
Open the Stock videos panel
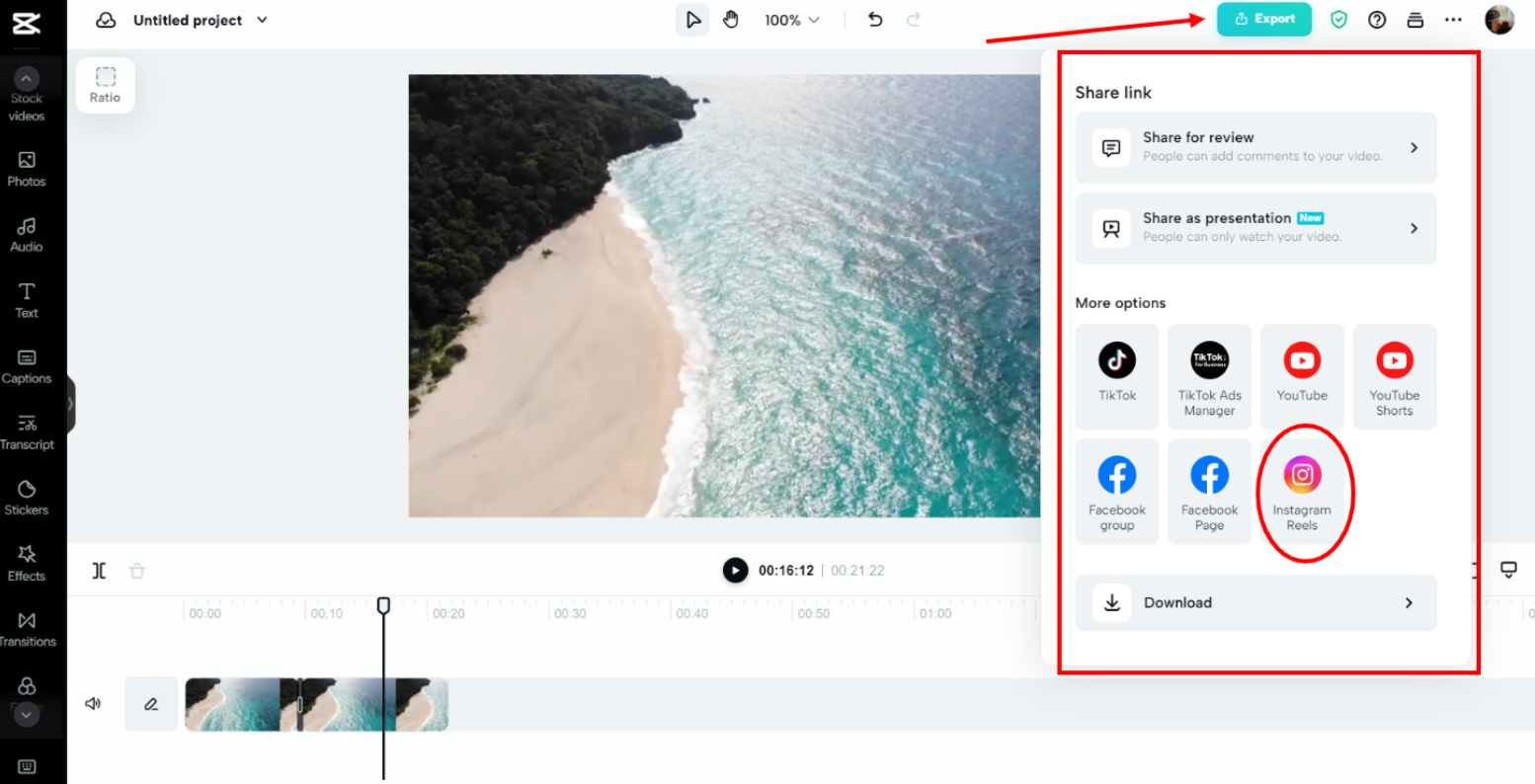[x=27, y=94]
